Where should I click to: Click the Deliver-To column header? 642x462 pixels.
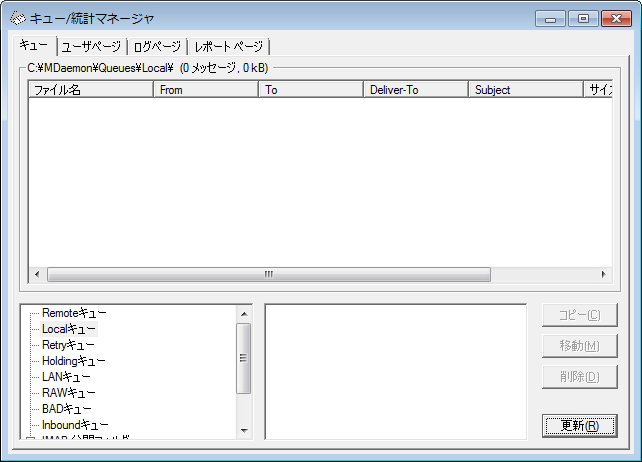tap(415, 90)
